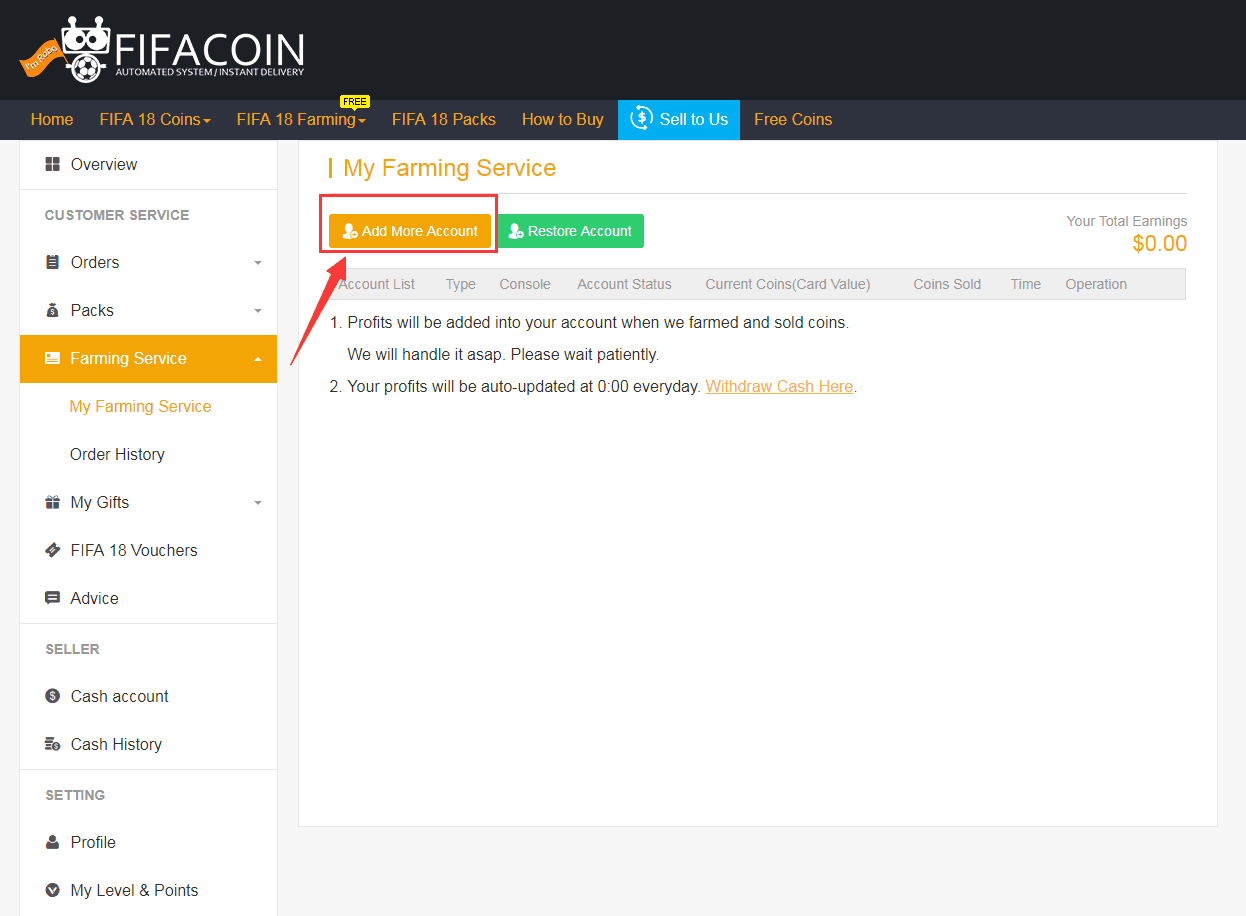Click the FIFACOIN robot logo
Screen dimensions: 1246x916
[161, 49]
